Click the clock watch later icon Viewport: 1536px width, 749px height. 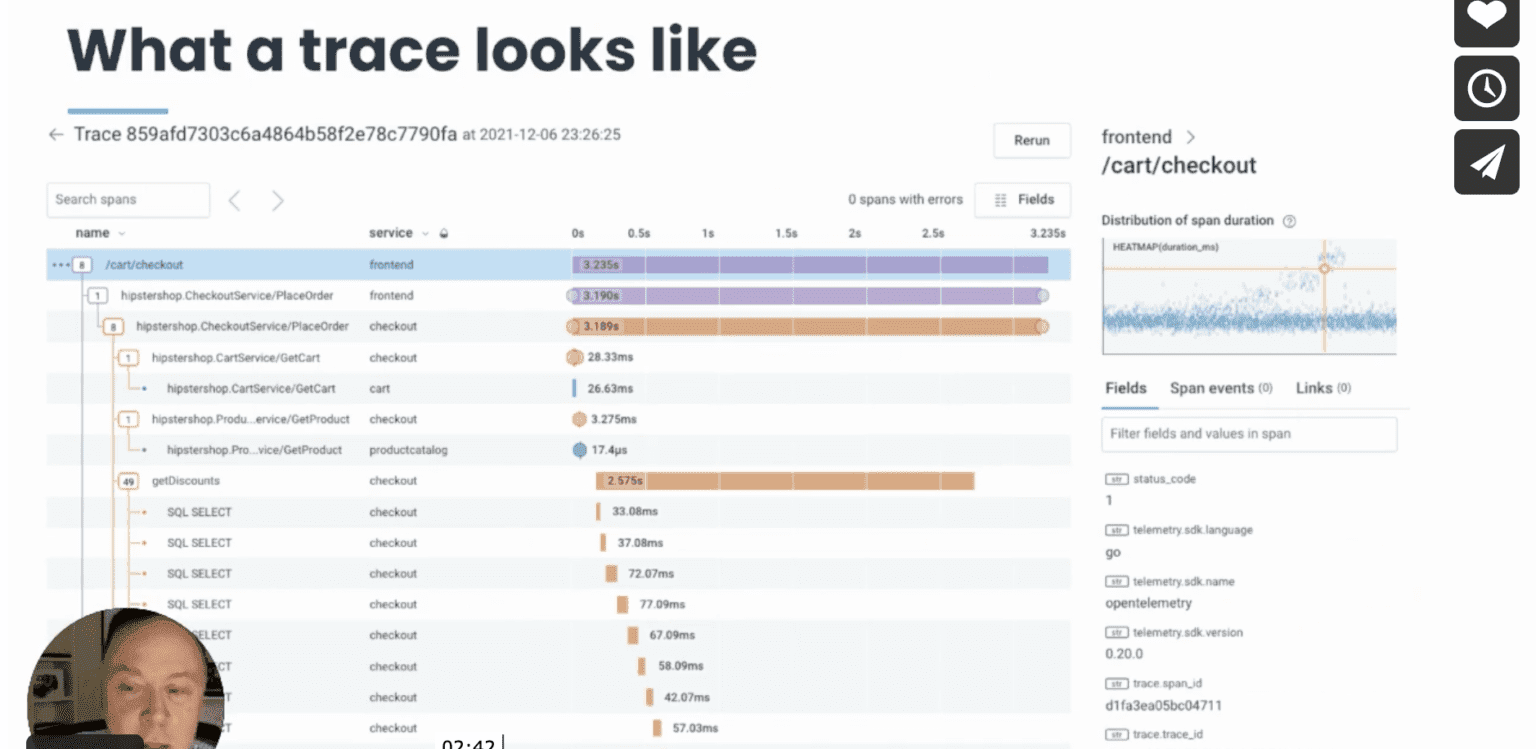[1485, 89]
